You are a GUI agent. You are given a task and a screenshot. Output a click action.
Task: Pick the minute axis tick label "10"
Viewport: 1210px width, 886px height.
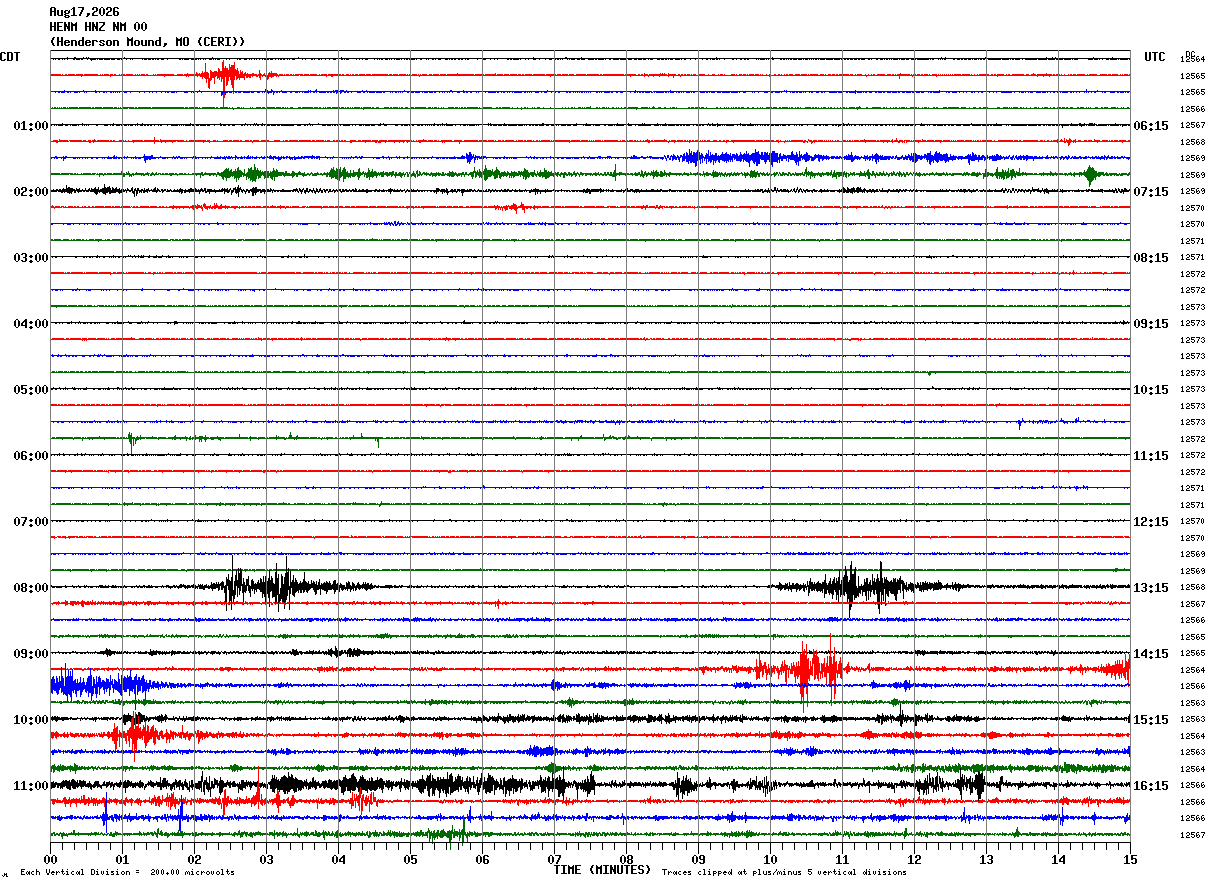coord(770,859)
